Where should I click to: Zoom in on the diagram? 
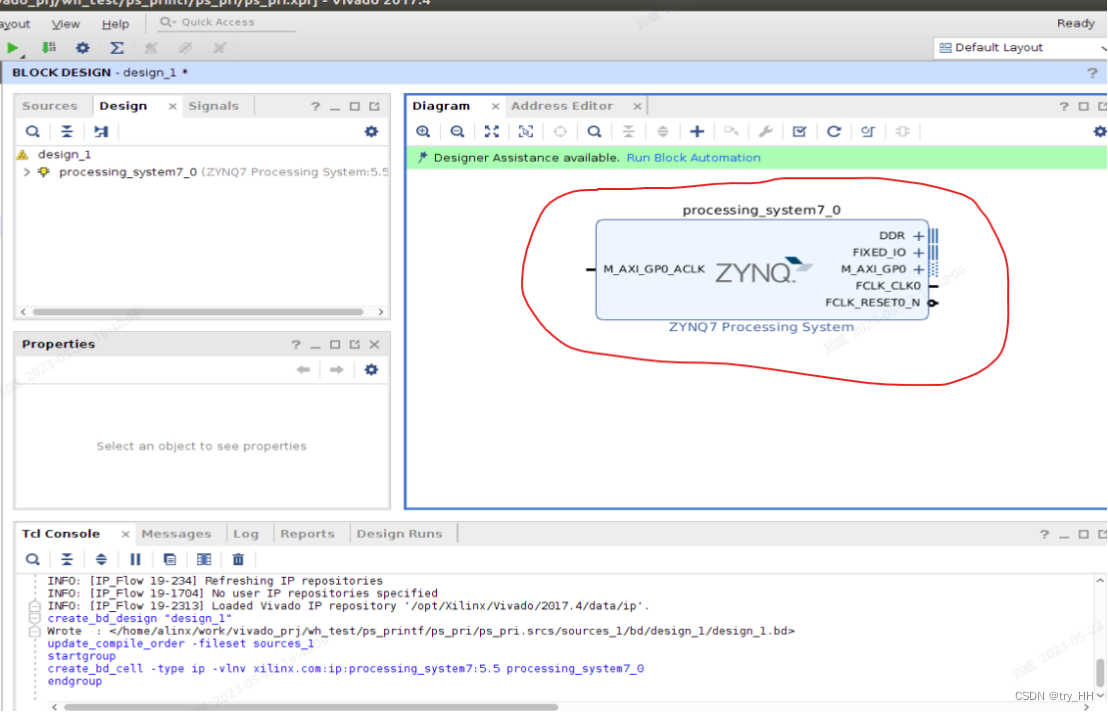pyautogui.click(x=423, y=131)
